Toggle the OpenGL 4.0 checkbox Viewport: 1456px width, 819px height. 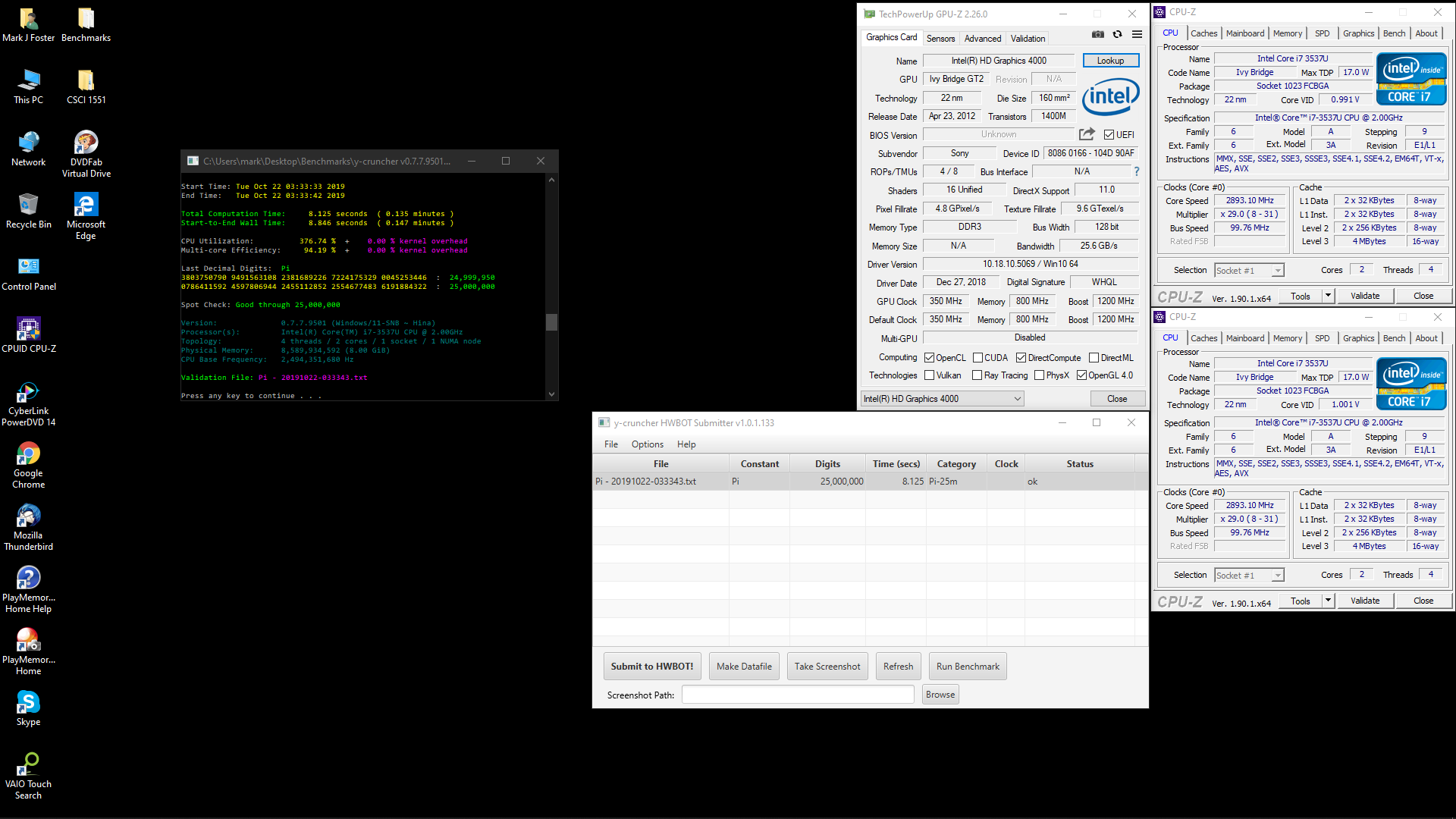(x=1081, y=375)
